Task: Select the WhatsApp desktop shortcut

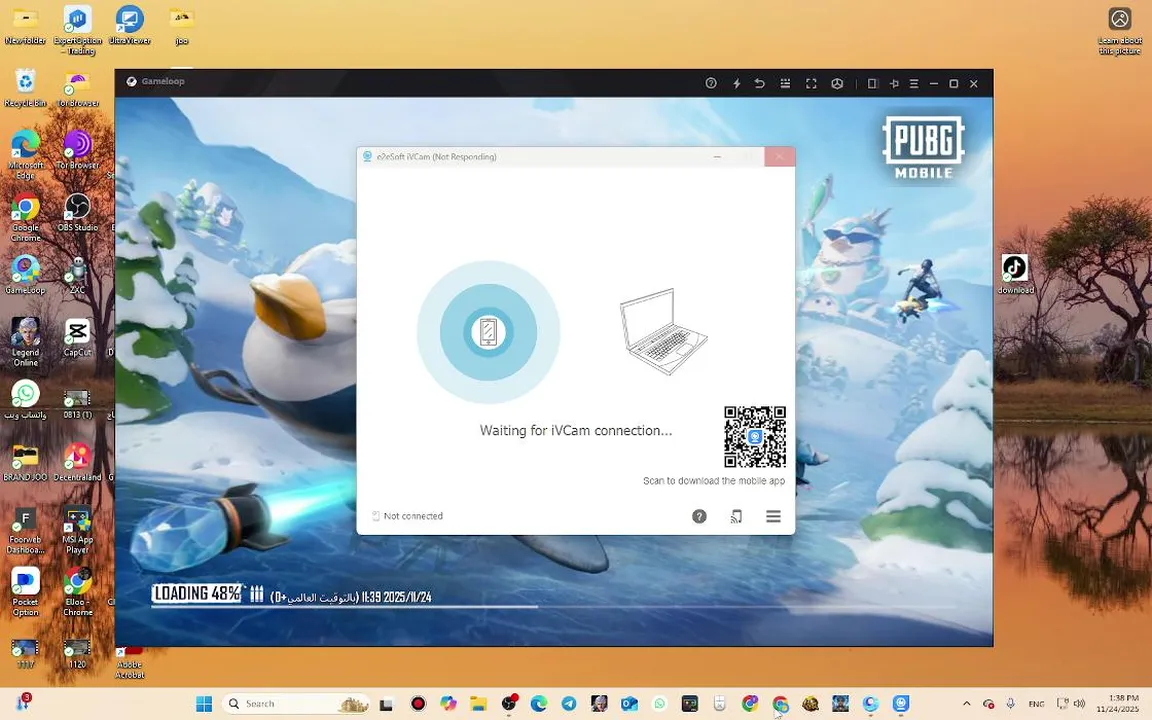Action: (25, 400)
